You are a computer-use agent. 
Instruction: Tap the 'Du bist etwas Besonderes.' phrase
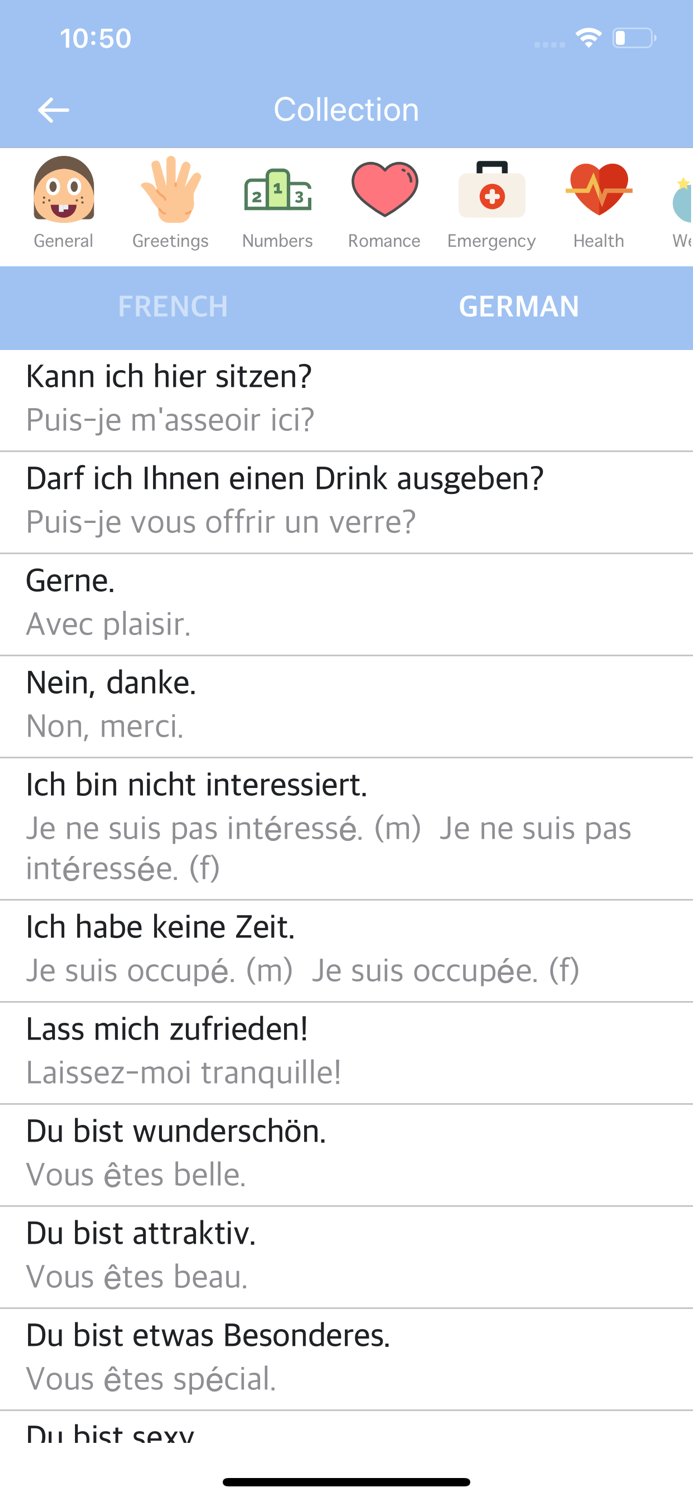click(346, 1357)
